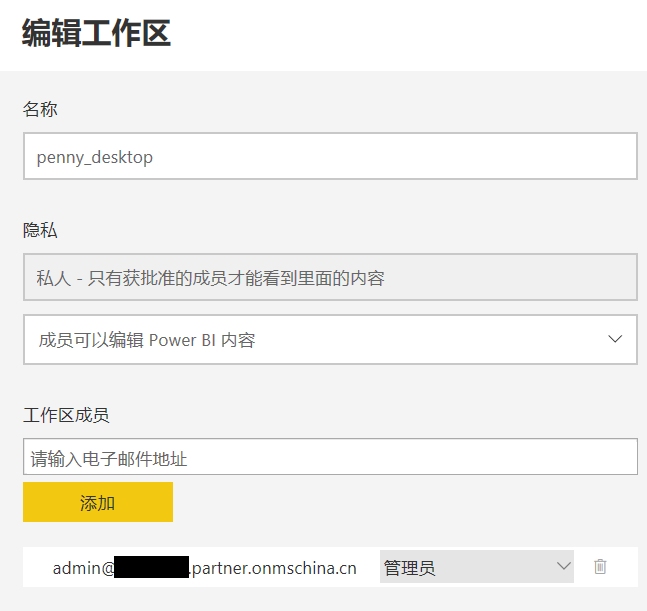Image resolution: width=647 pixels, height=611 pixels.
Task: Click the 名称 field label
Action: [40, 109]
